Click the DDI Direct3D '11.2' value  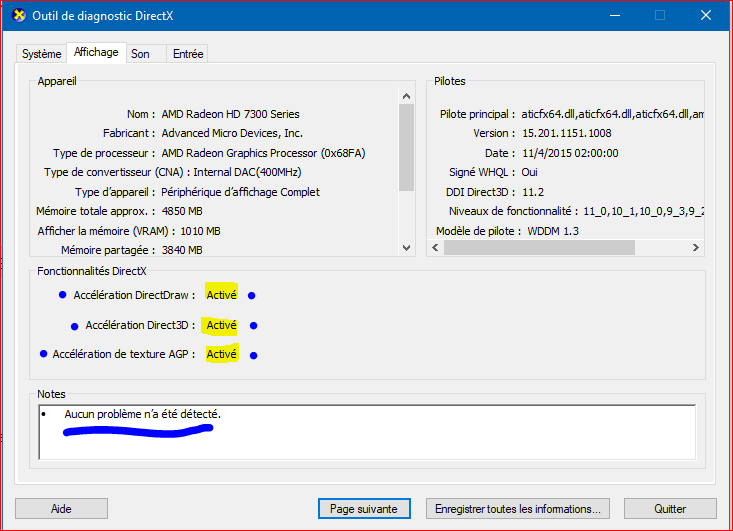[533, 192]
